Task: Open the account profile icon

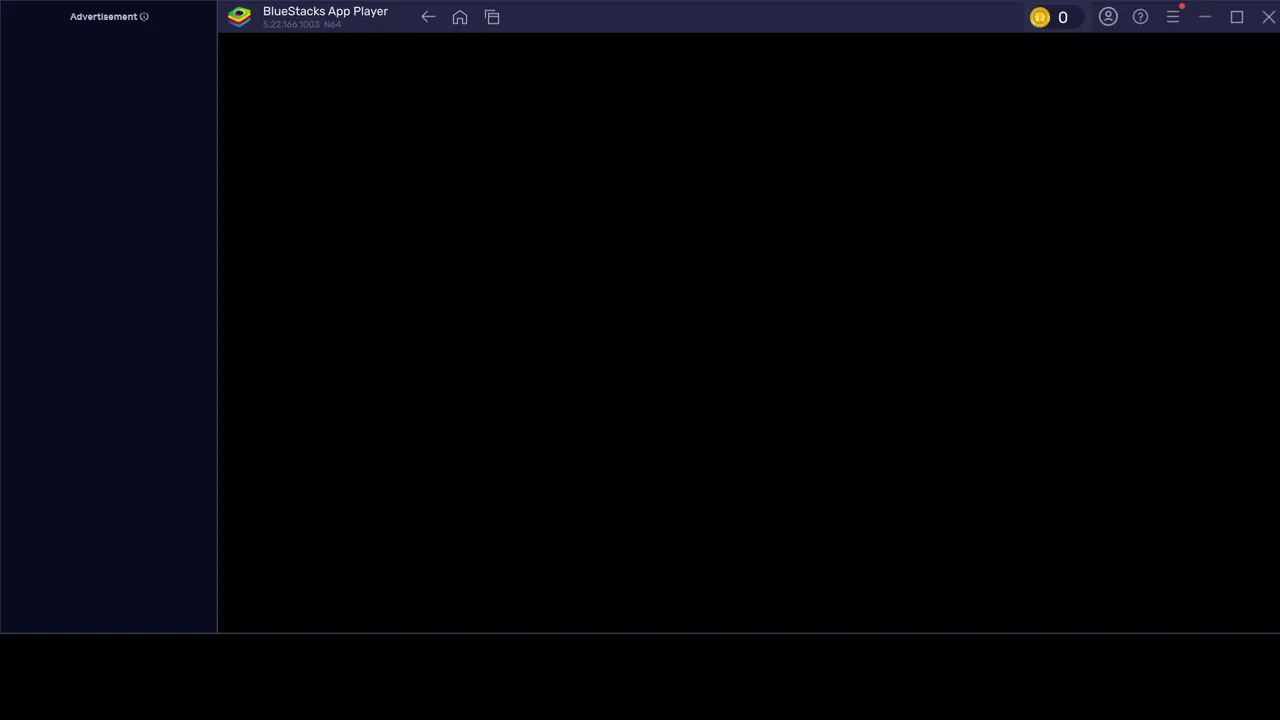Action: point(1108,17)
